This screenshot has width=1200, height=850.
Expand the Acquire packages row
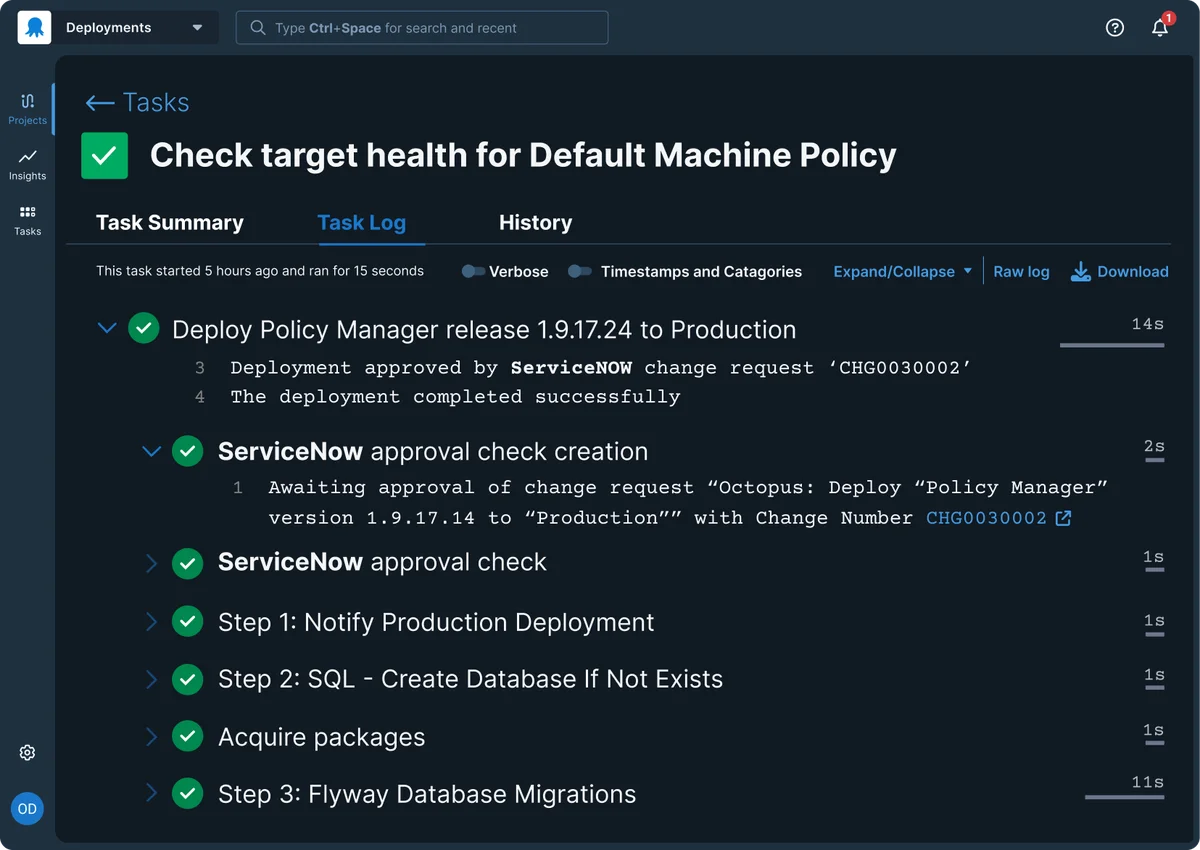[x=152, y=737]
